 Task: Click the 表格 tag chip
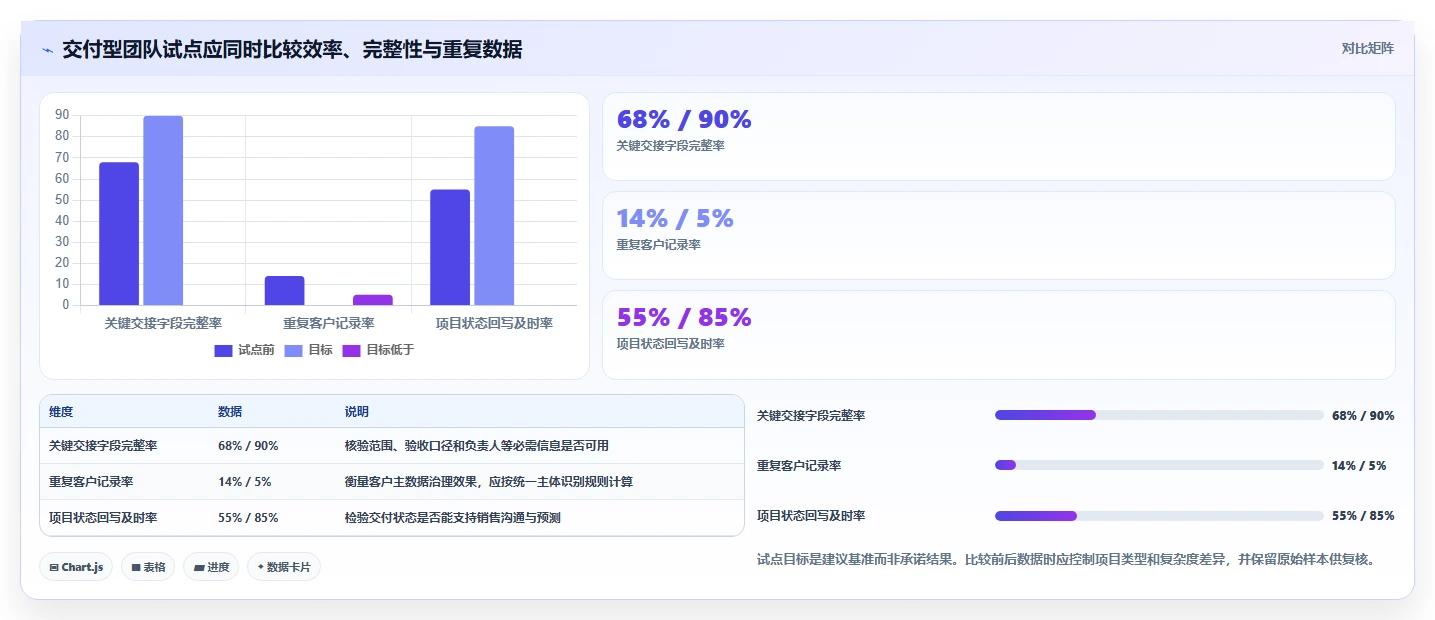pos(148,567)
